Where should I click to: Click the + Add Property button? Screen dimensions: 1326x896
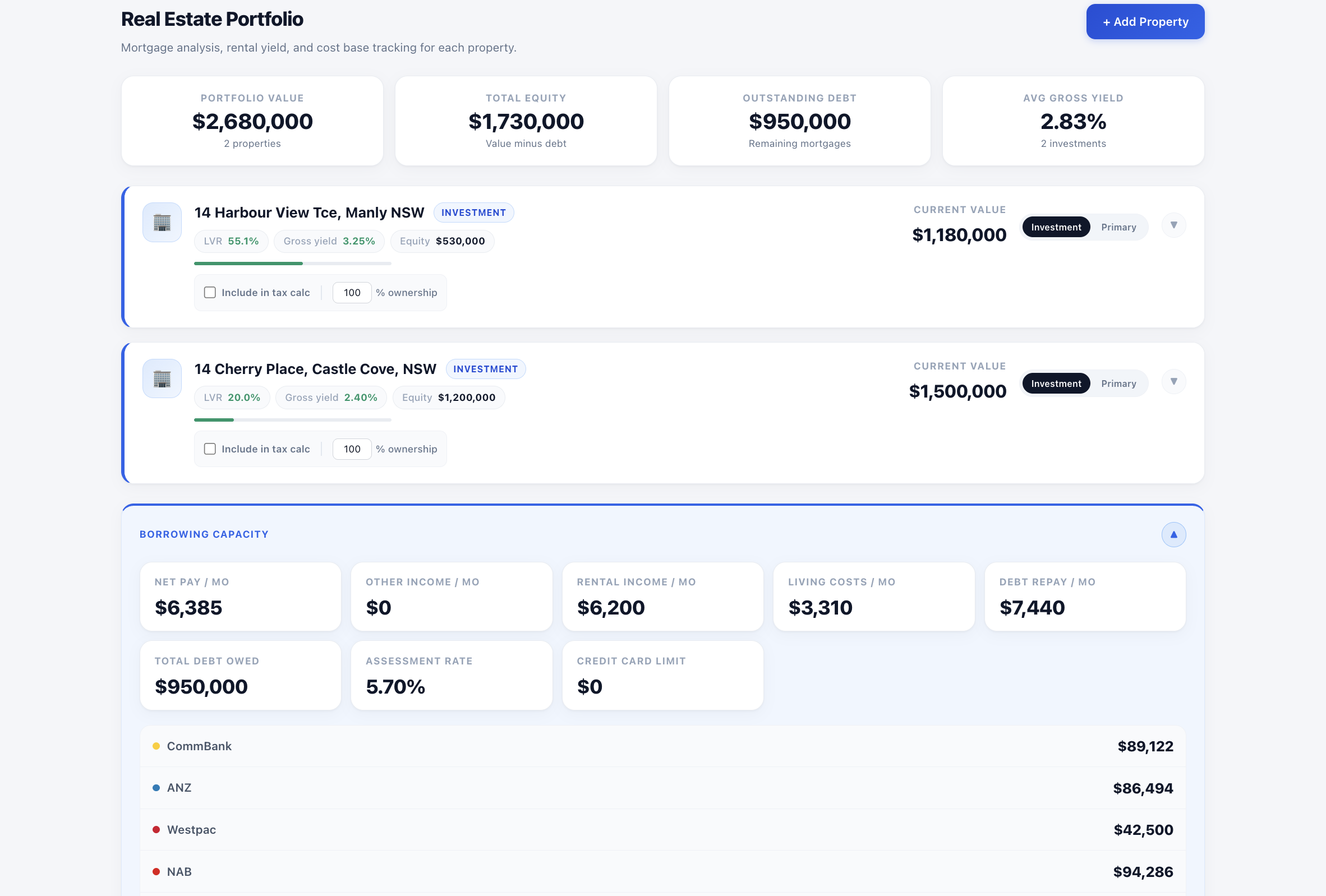coord(1145,22)
